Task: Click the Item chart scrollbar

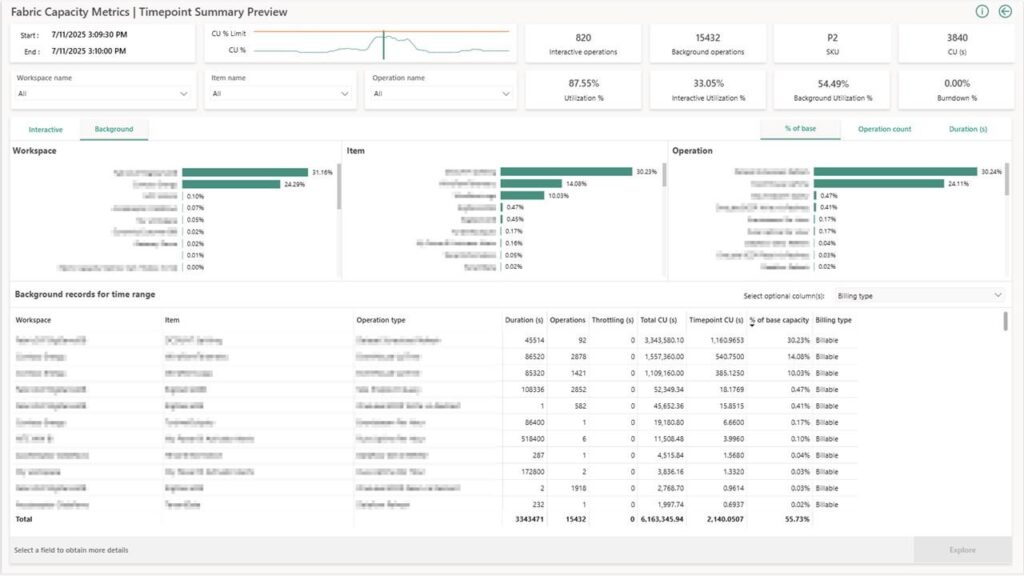Action: pos(664,175)
